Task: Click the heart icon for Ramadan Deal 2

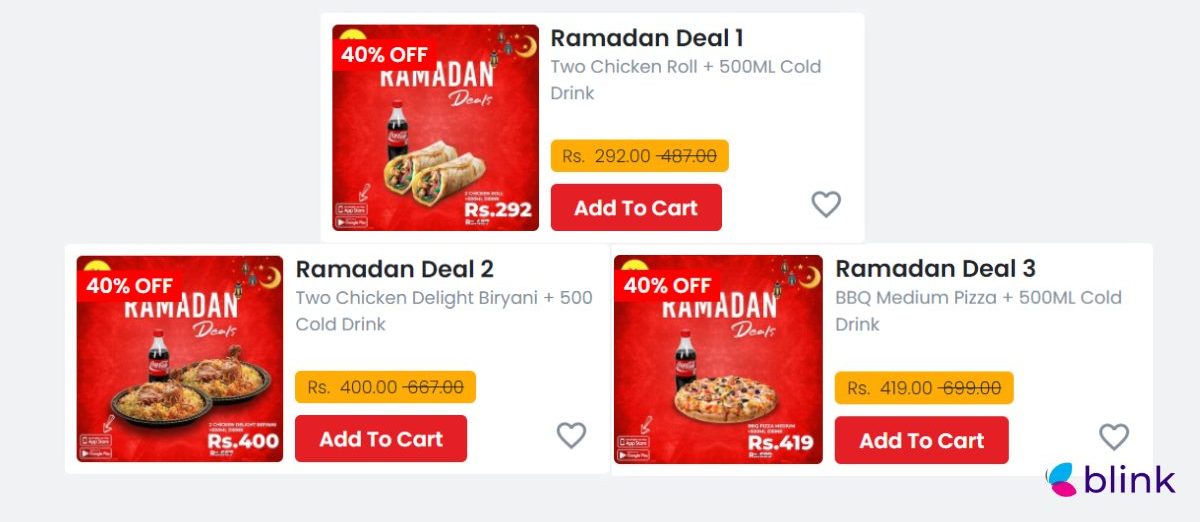Action: [571, 435]
